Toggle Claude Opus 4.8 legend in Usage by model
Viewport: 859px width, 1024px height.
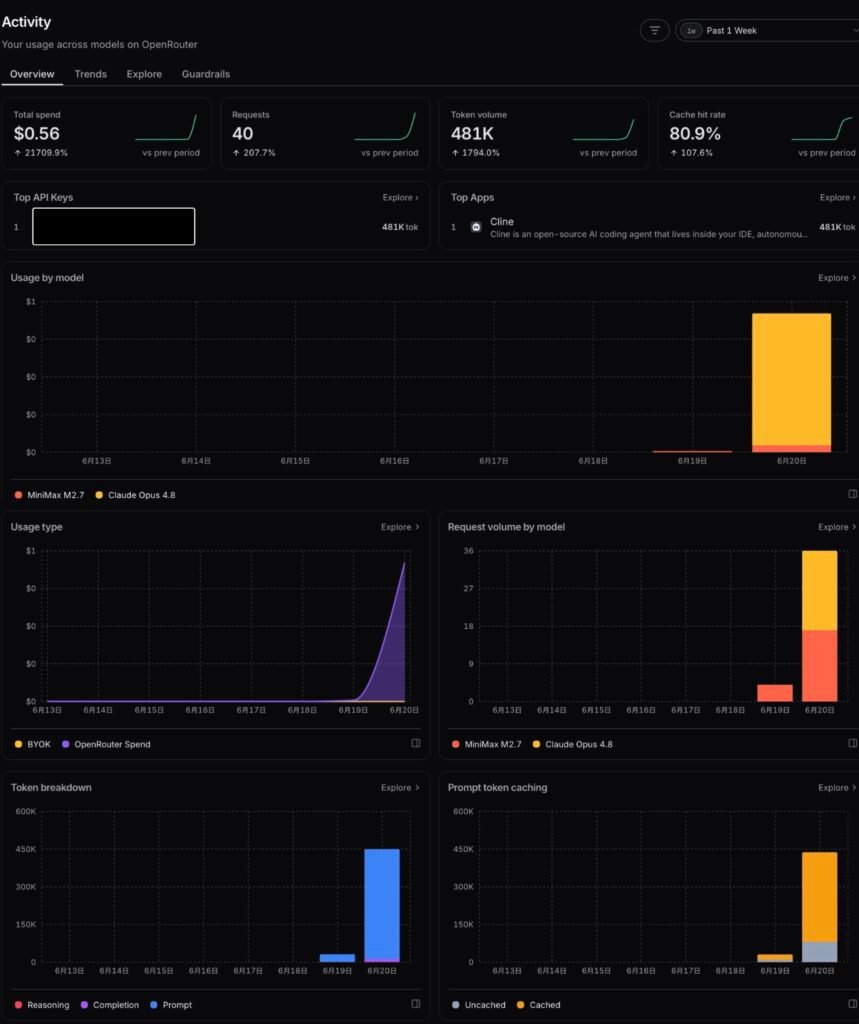pyautogui.click(x=135, y=495)
